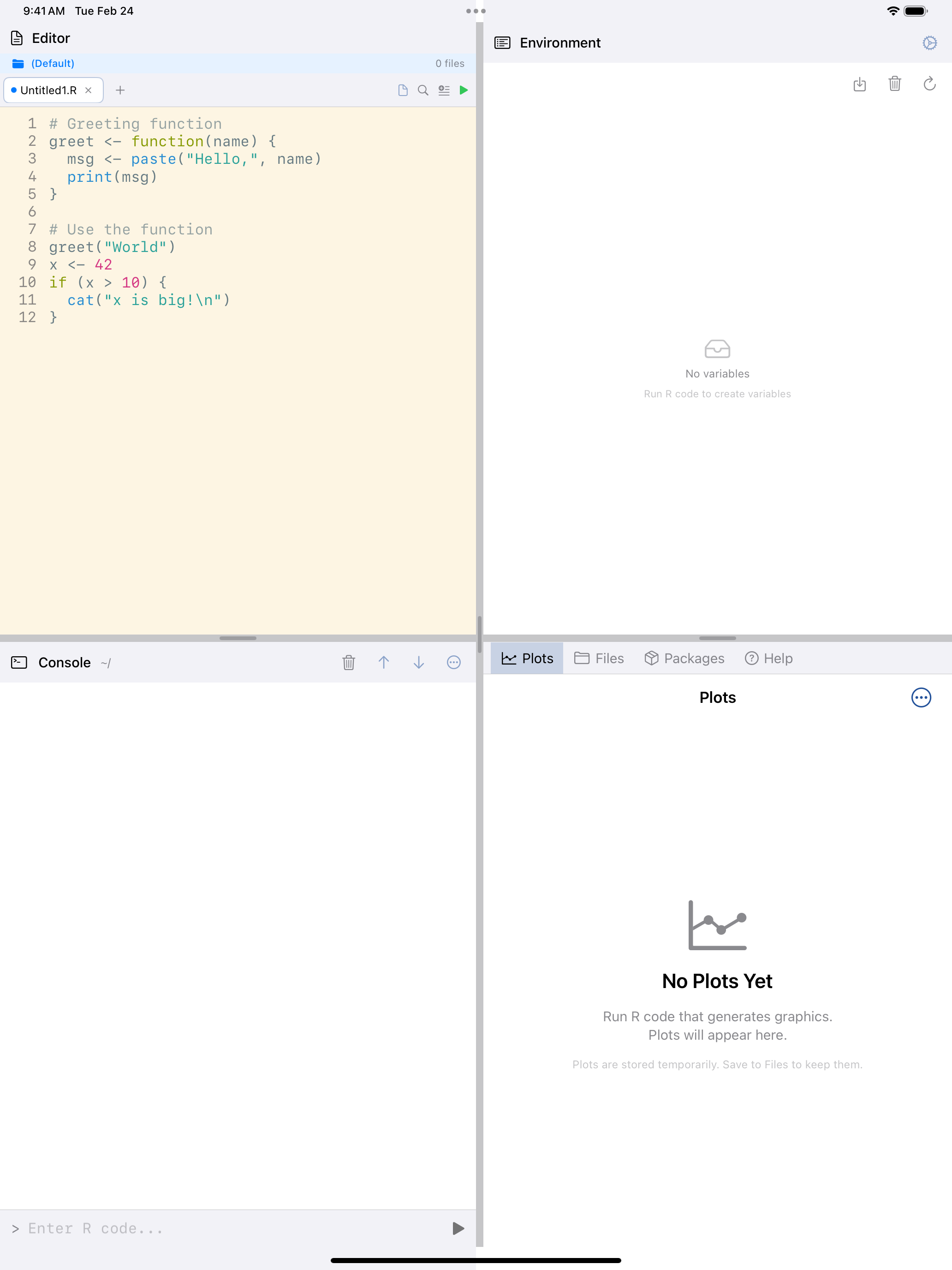
Task: Export variables from the Environment panel
Action: [860, 84]
